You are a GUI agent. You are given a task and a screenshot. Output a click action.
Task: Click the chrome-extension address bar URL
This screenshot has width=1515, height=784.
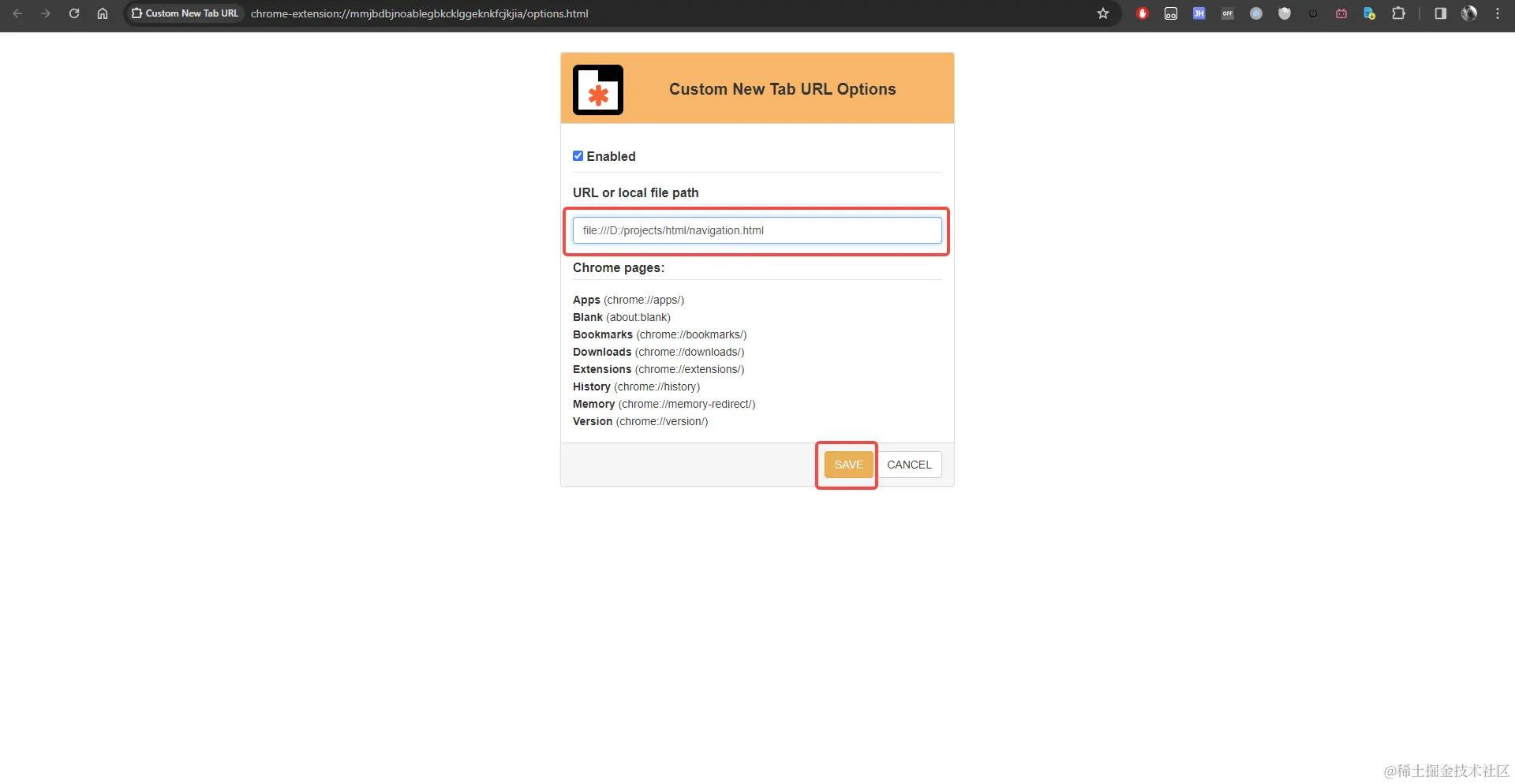pos(420,13)
